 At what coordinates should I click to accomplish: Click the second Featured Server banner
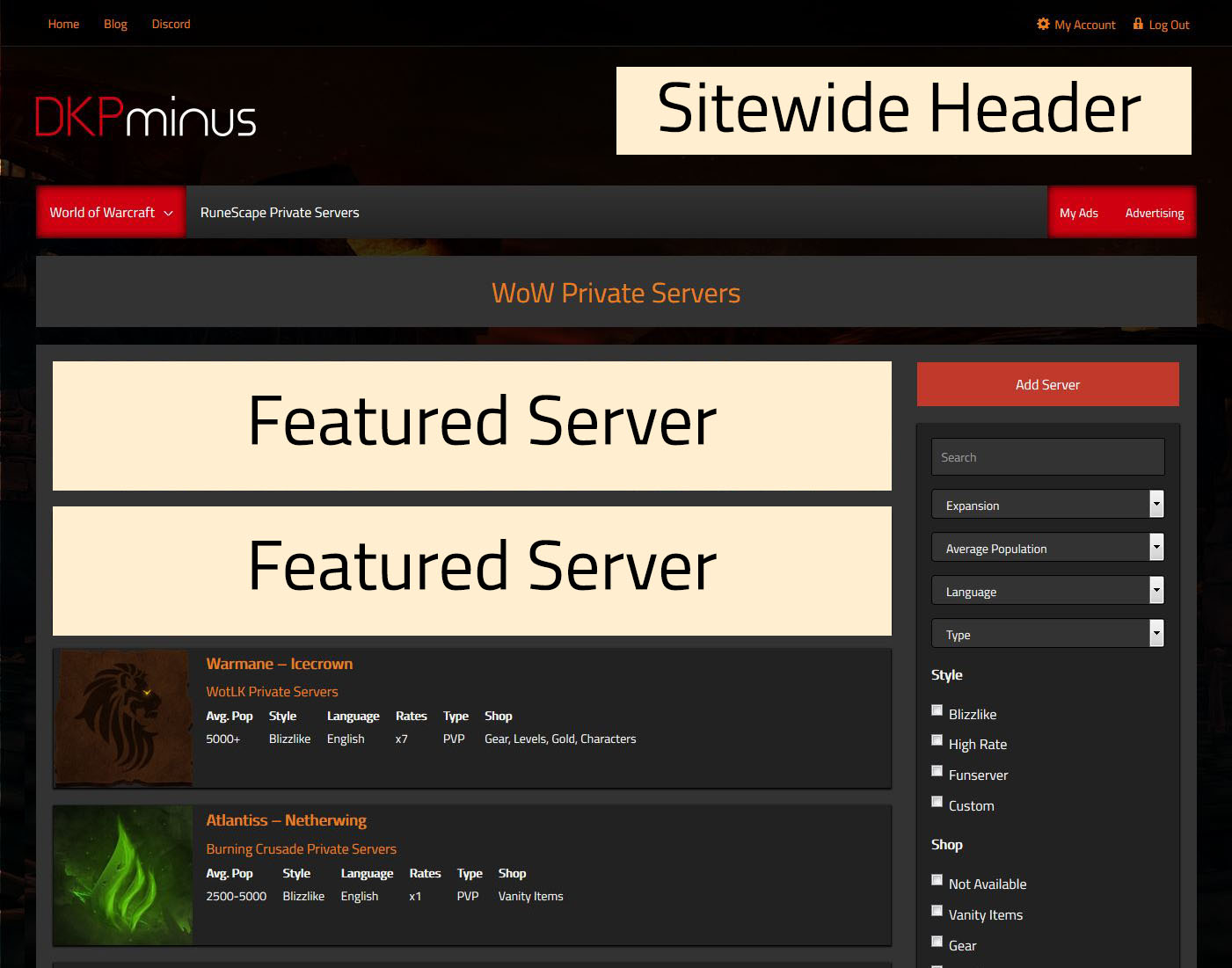[471, 571]
